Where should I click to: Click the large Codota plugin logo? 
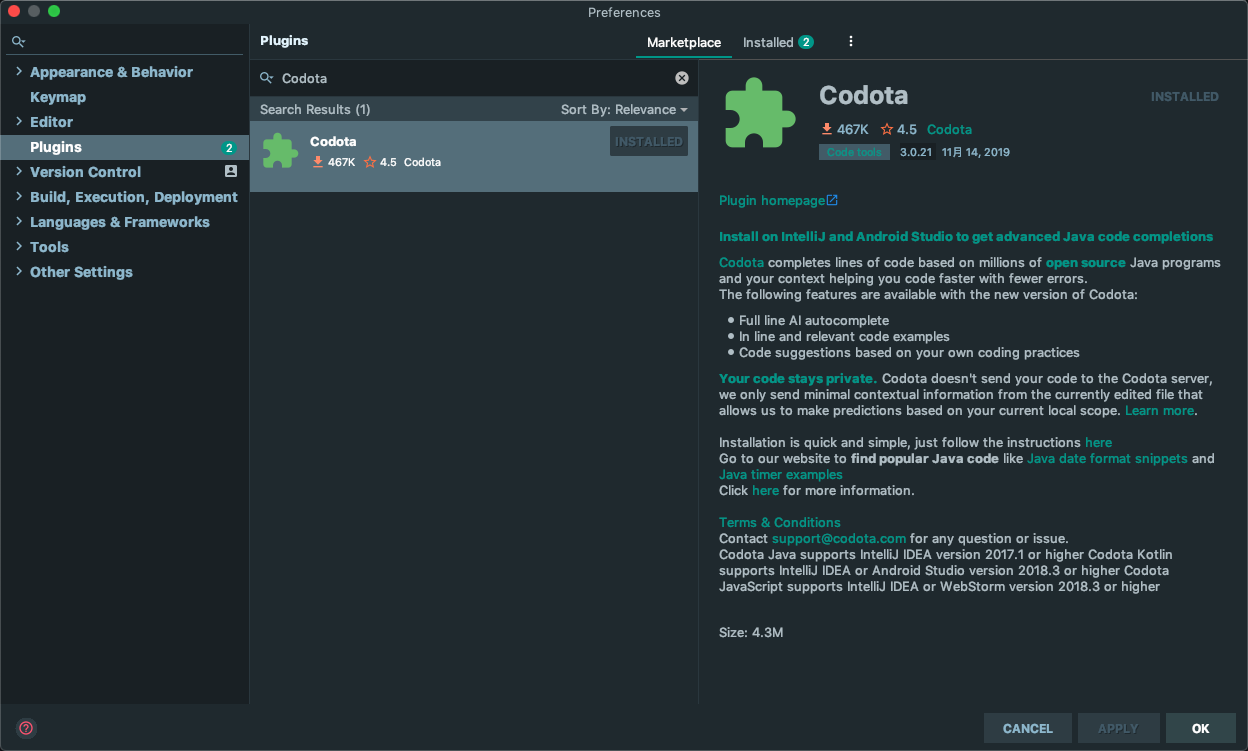point(760,113)
